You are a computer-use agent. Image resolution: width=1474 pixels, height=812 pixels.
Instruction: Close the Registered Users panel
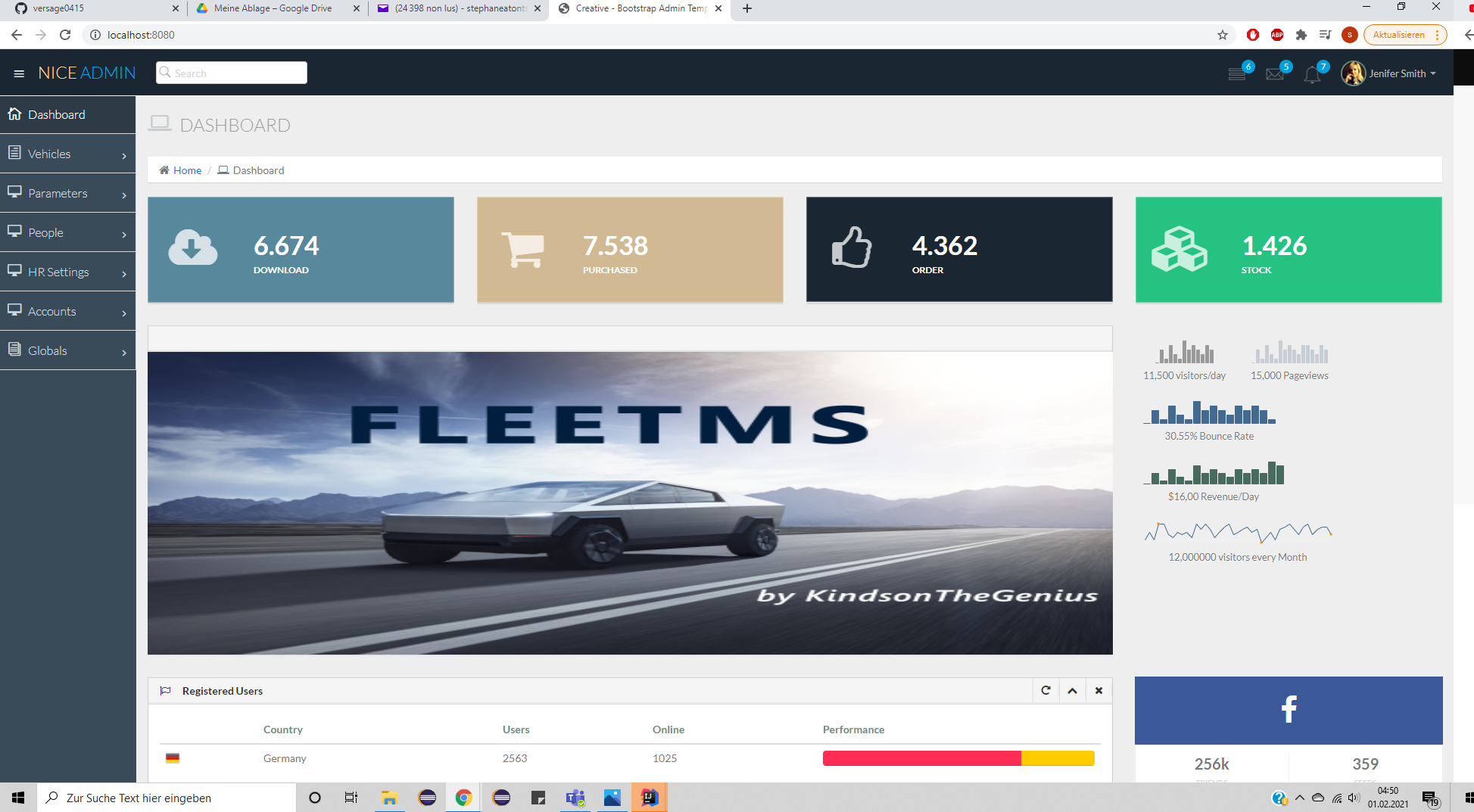pos(1098,690)
